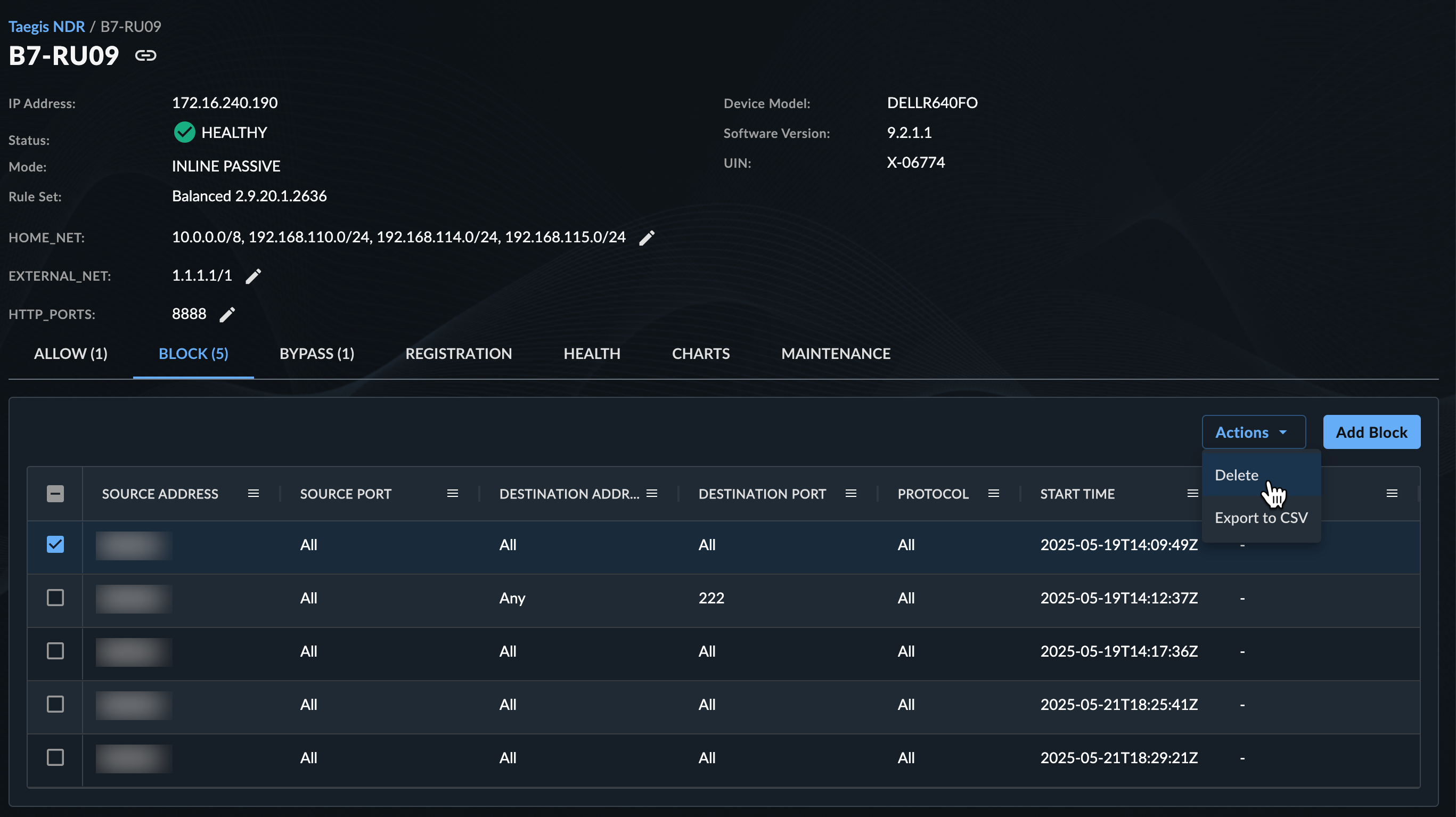
Task: Sort by DESTINATION PORT column header
Action: 763,494
